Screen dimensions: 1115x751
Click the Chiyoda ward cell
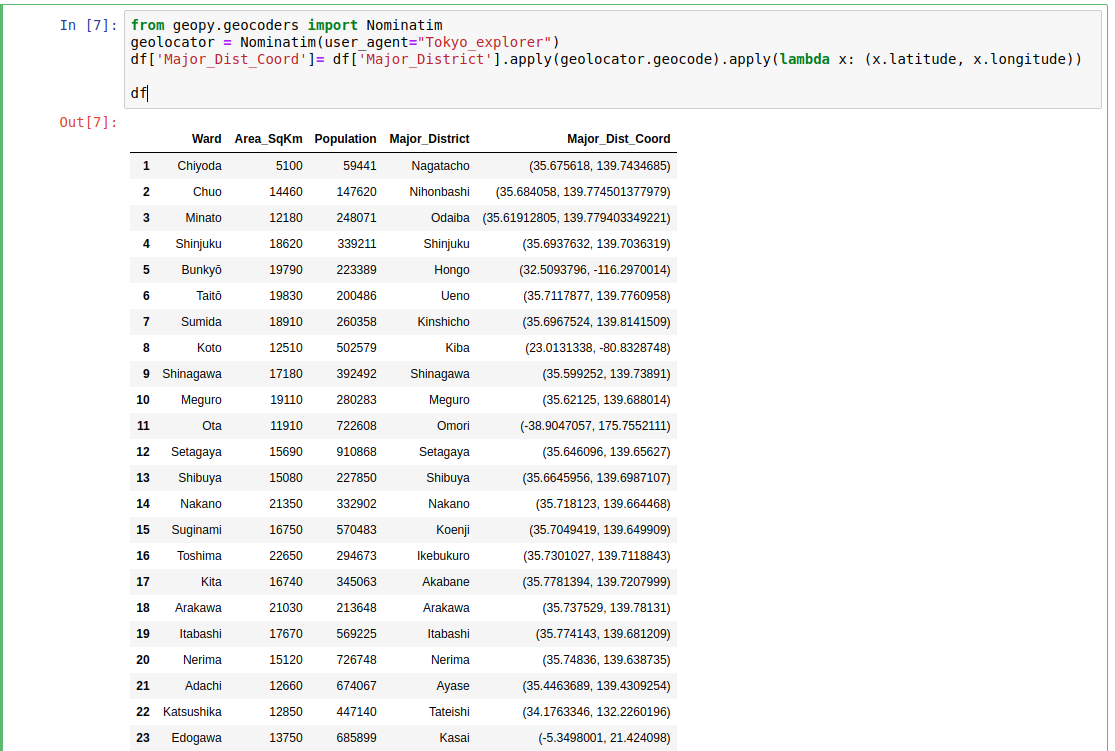(x=199, y=166)
